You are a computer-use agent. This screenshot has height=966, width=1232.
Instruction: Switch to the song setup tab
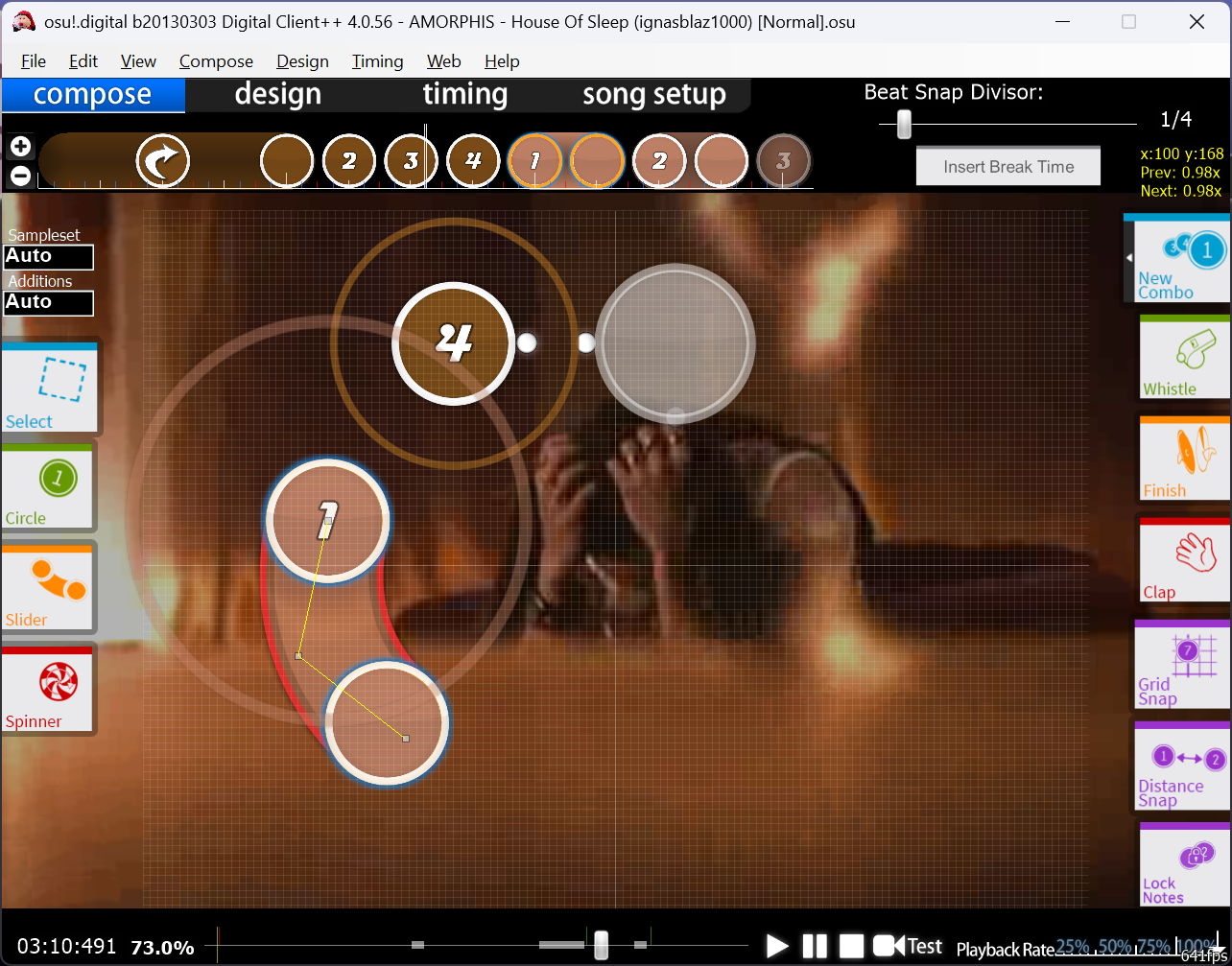click(653, 95)
